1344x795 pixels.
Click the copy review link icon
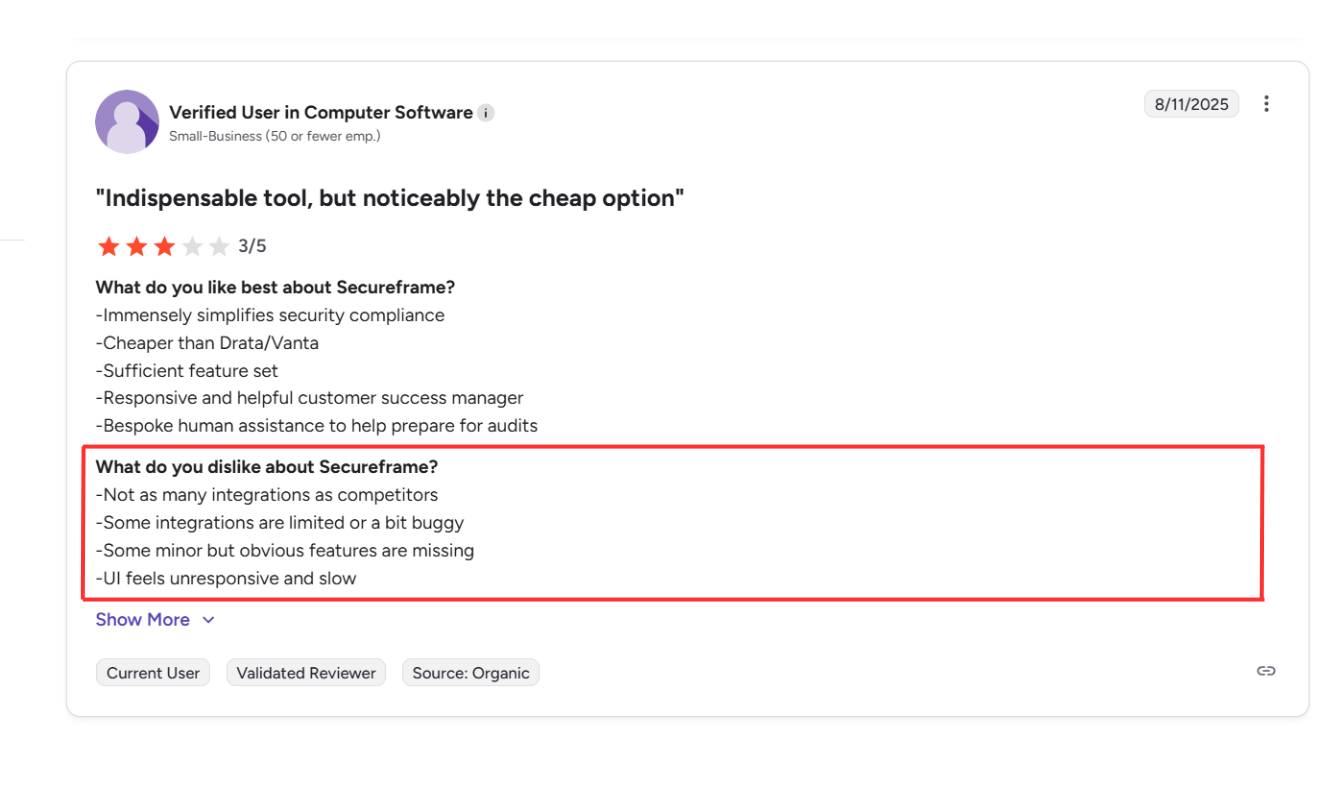tap(1265, 670)
